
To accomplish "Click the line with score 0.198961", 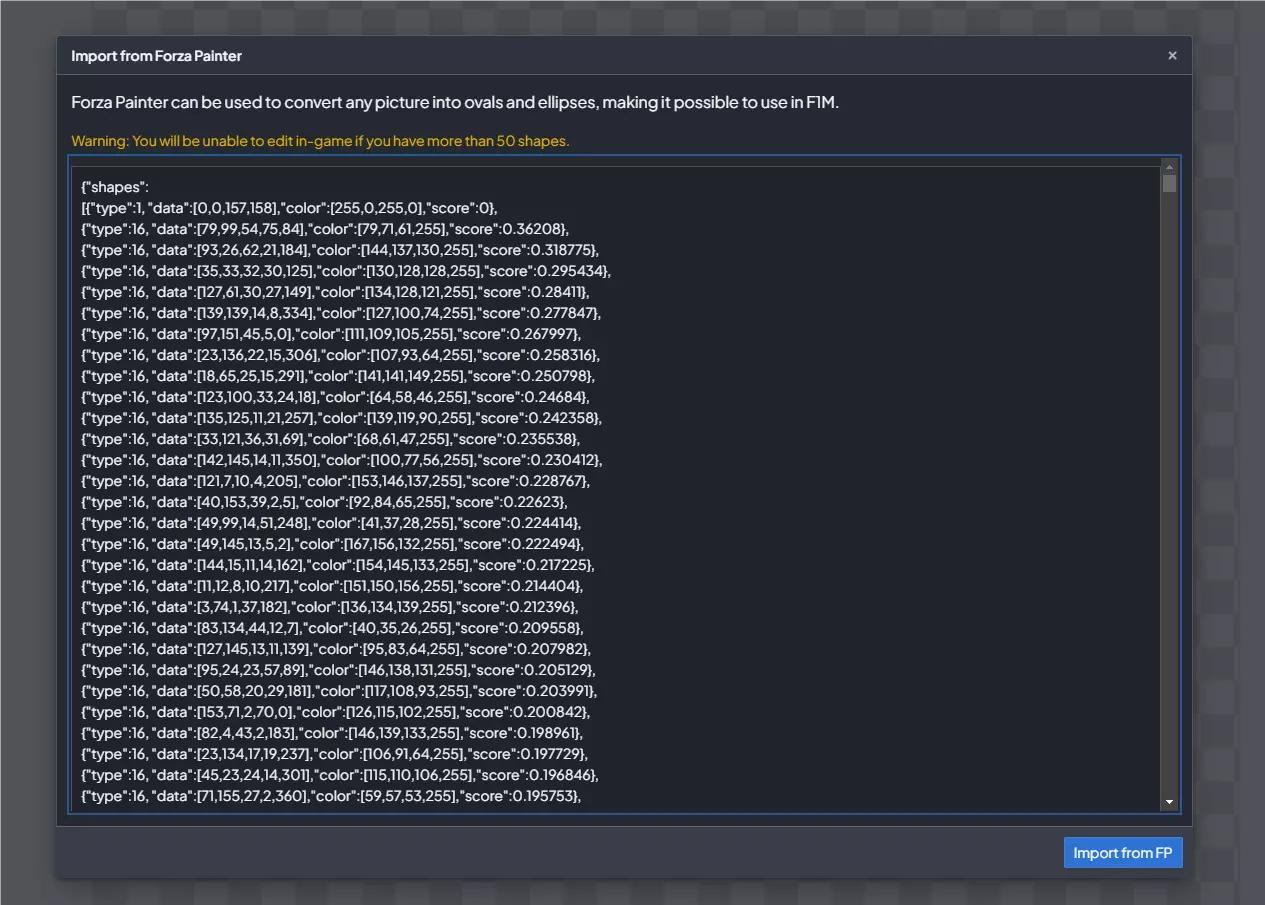I will pos(333,733).
